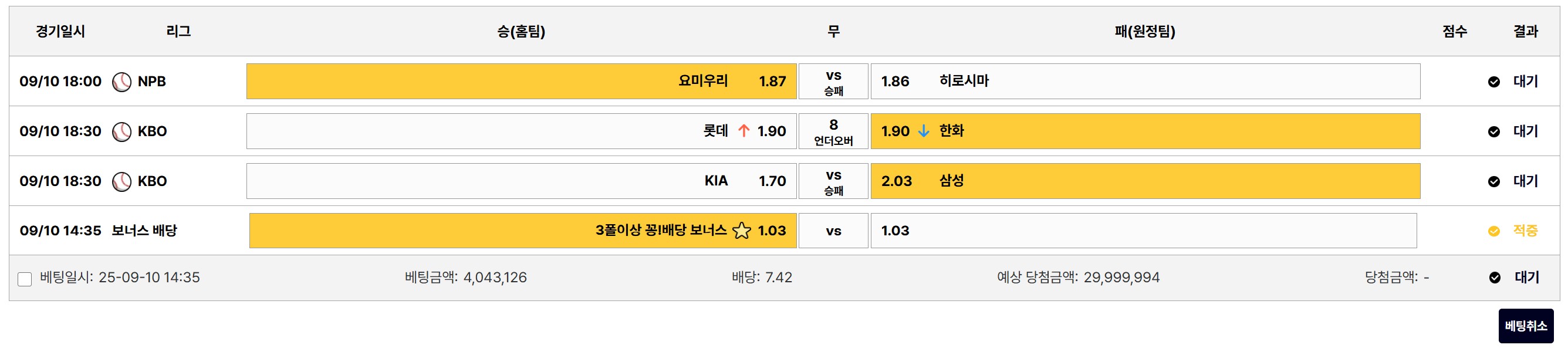Screen dimensions: 1568x348
Task: Click the summary row's check icon beside 대기
Action: point(1495,278)
